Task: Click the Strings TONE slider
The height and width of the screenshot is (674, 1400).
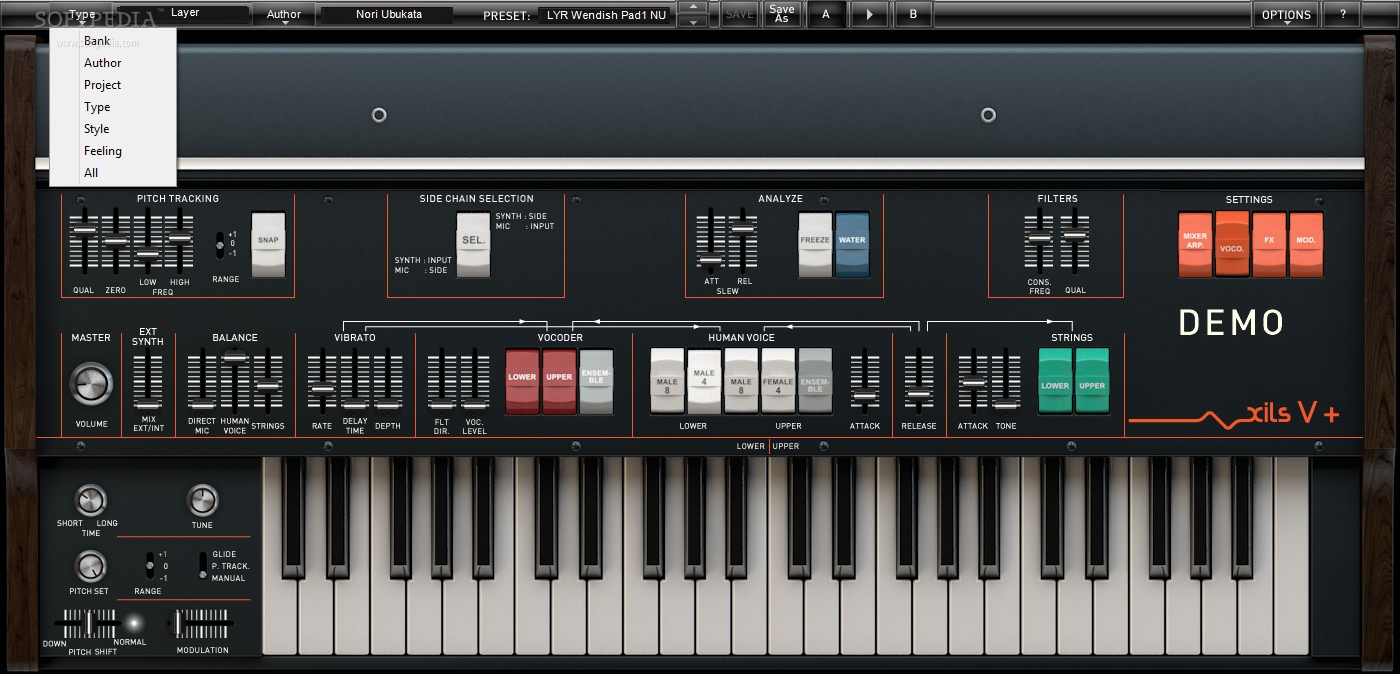Action: (1005, 382)
